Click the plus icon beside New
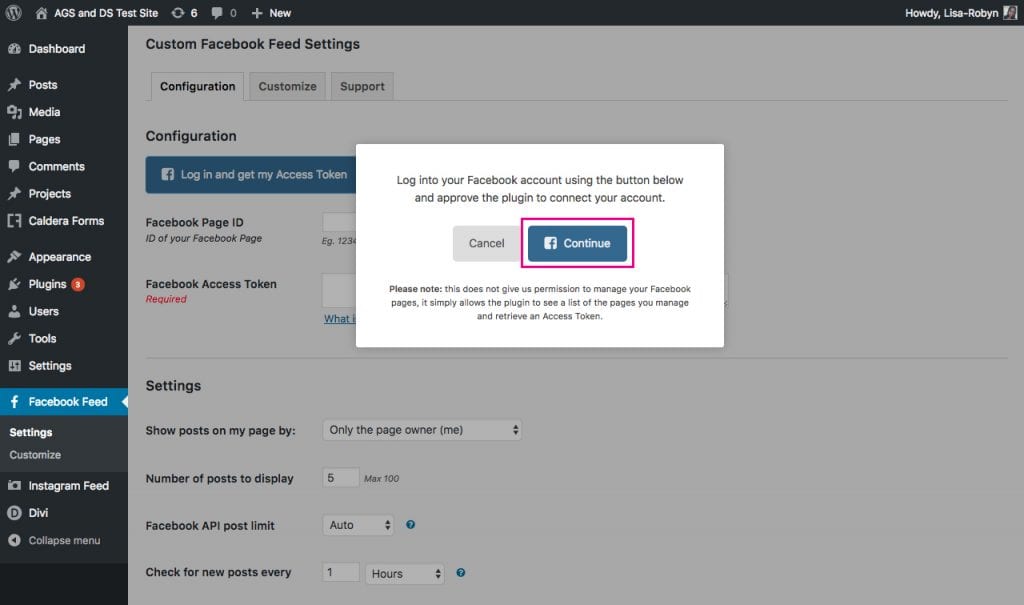 (x=257, y=13)
